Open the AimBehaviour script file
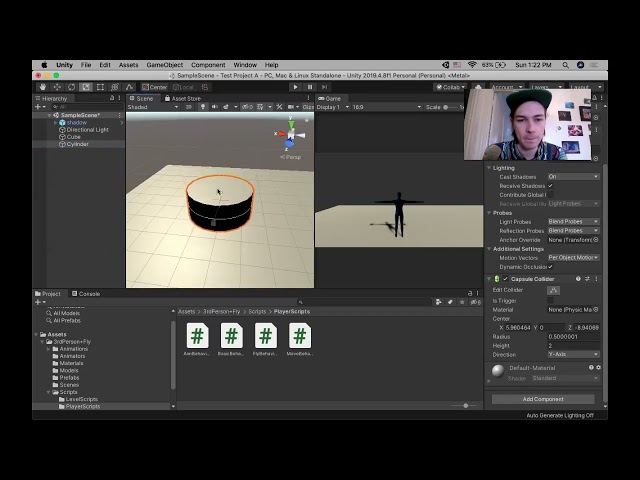This screenshot has width=640, height=480. [197, 340]
